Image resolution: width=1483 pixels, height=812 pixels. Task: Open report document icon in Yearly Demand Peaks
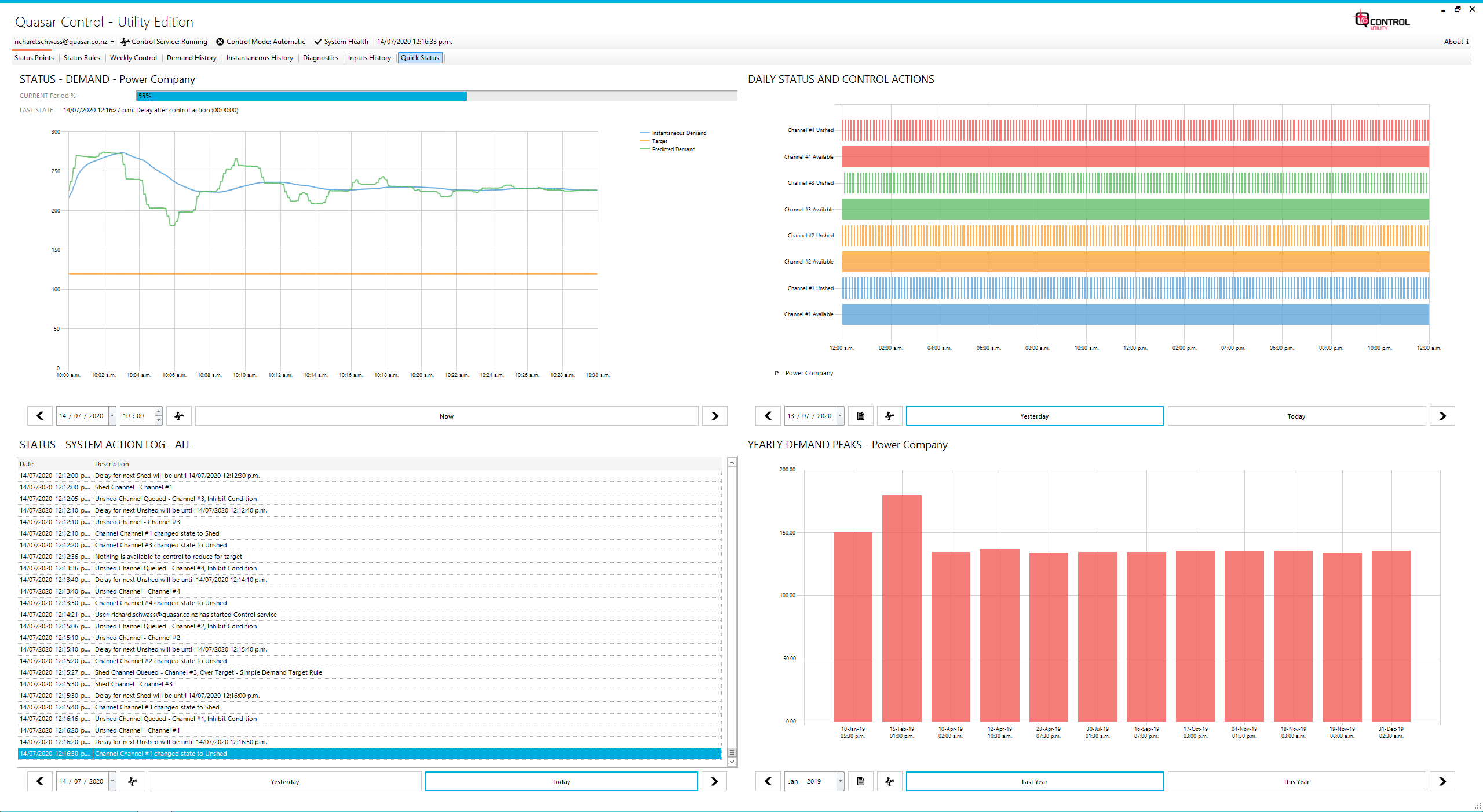tap(861, 781)
